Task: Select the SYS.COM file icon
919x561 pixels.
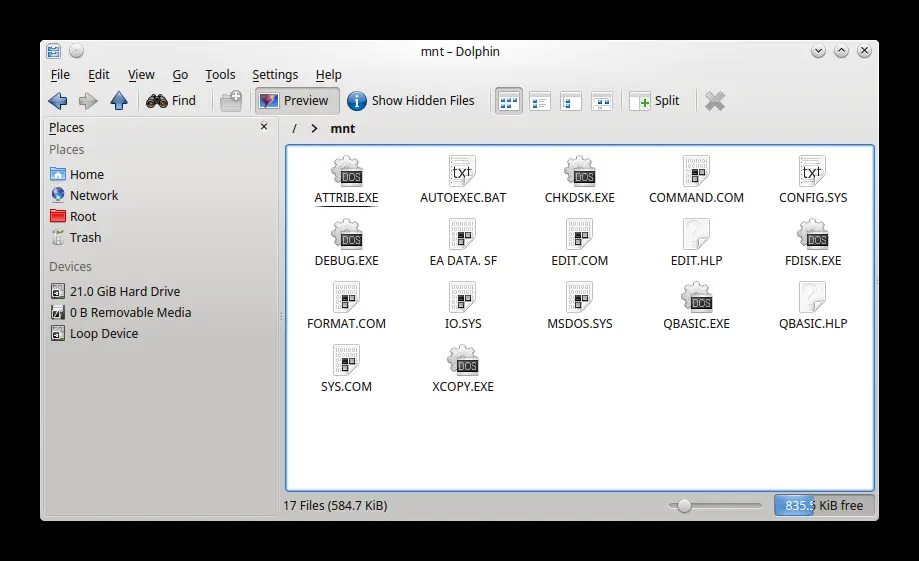Action: [x=346, y=361]
